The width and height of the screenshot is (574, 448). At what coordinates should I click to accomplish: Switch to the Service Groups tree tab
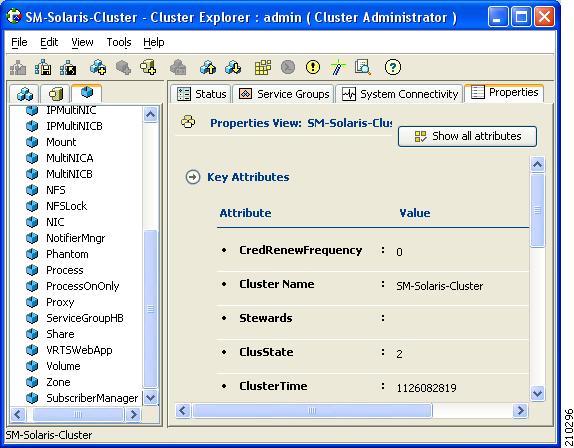[x=25, y=94]
